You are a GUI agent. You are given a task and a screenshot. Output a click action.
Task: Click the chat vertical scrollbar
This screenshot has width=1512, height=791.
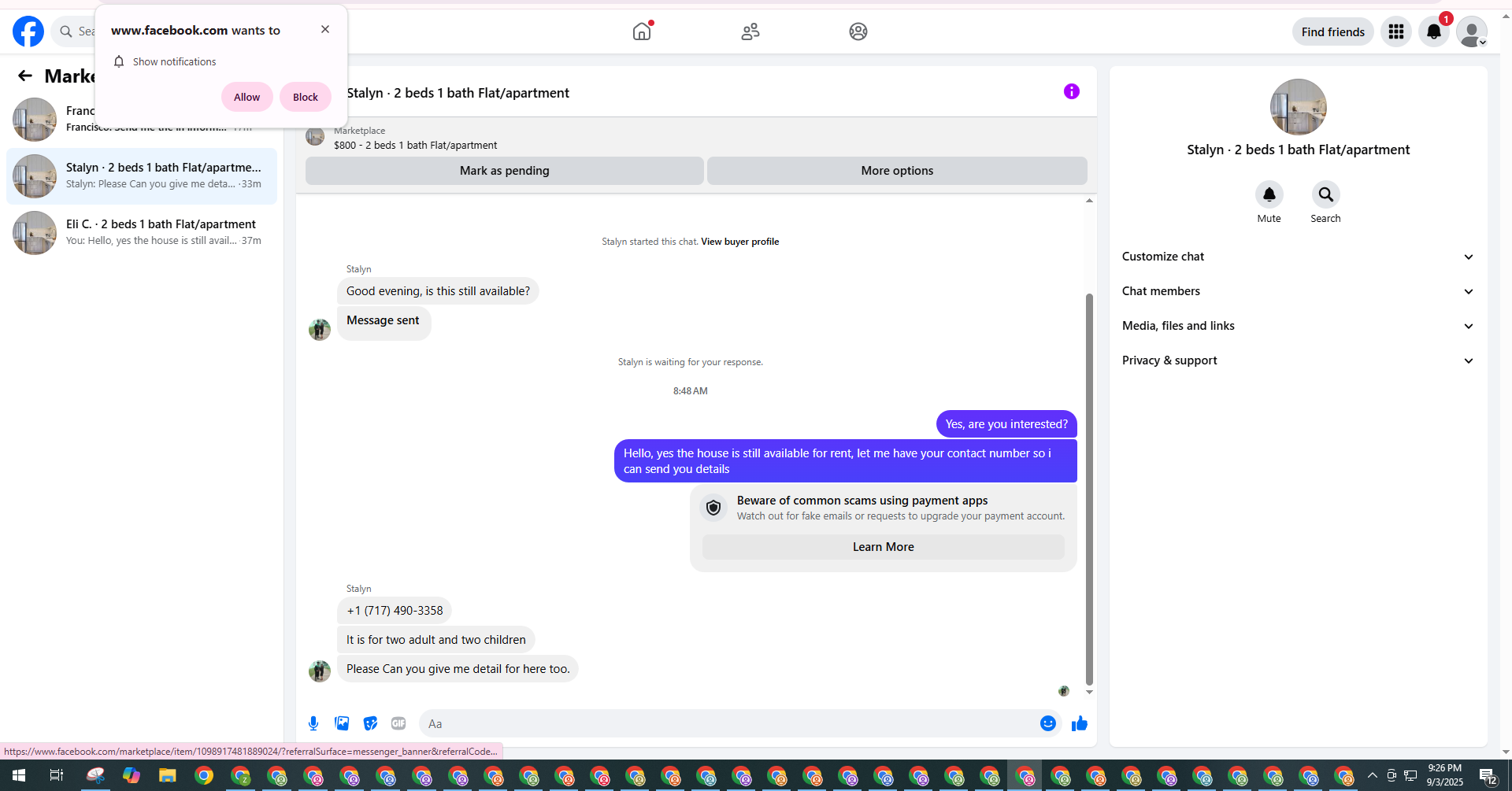(1089, 488)
